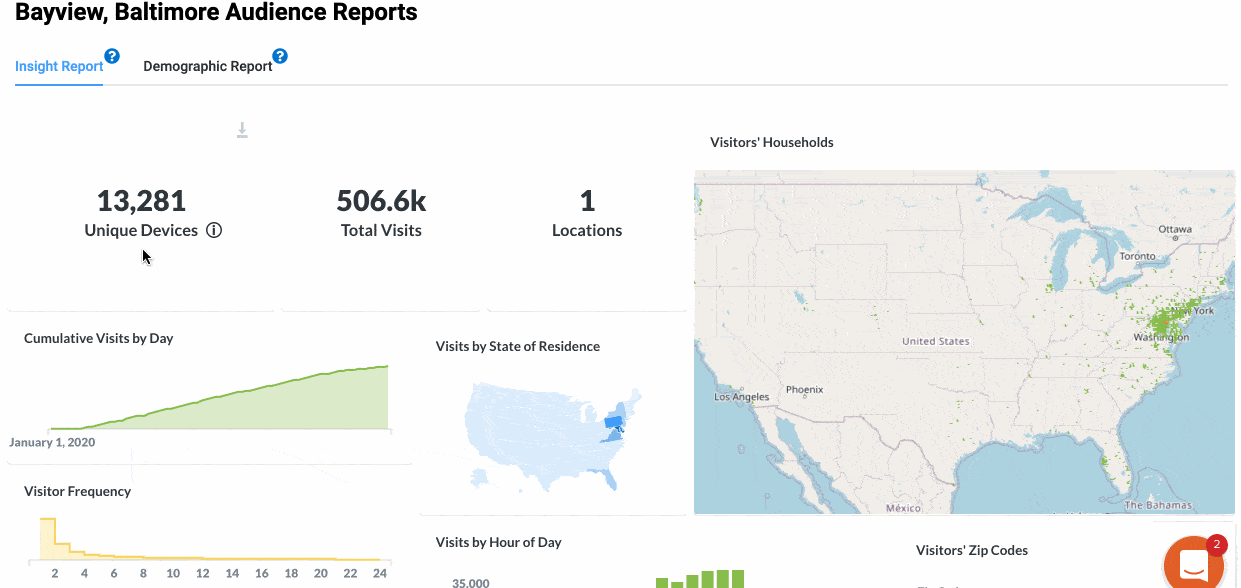Click the Visits by Hour of Day bars
This screenshot has height=588, width=1241.
(x=700, y=579)
